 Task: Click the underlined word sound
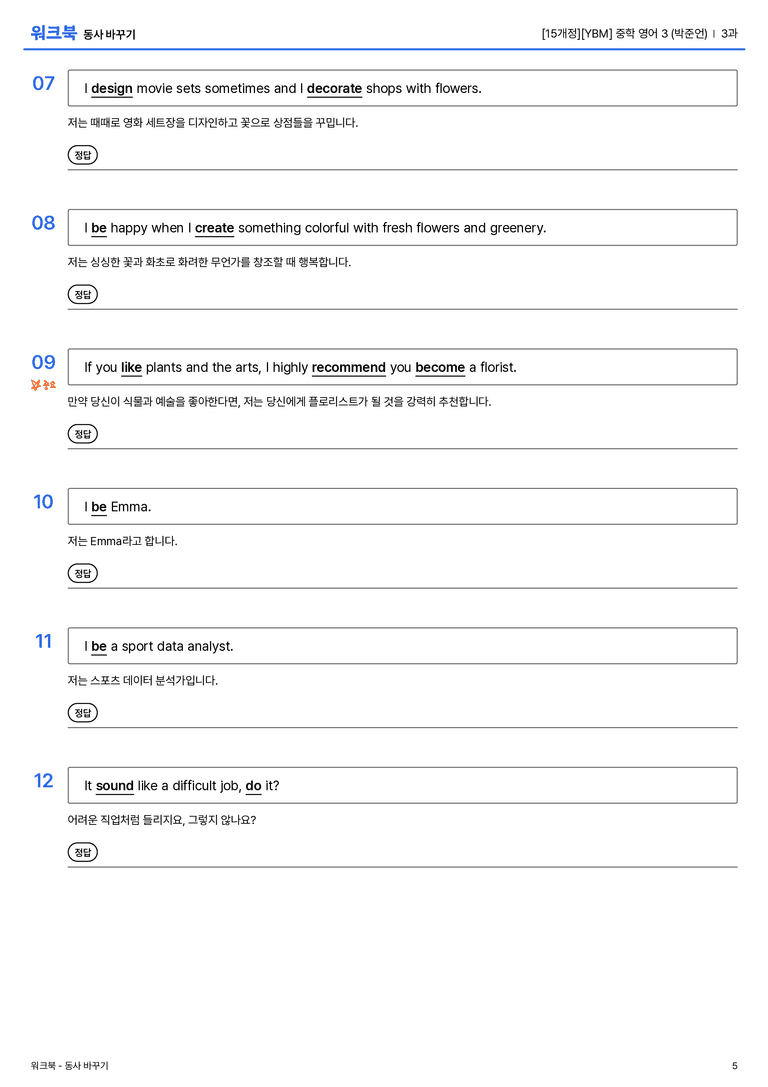pos(114,785)
